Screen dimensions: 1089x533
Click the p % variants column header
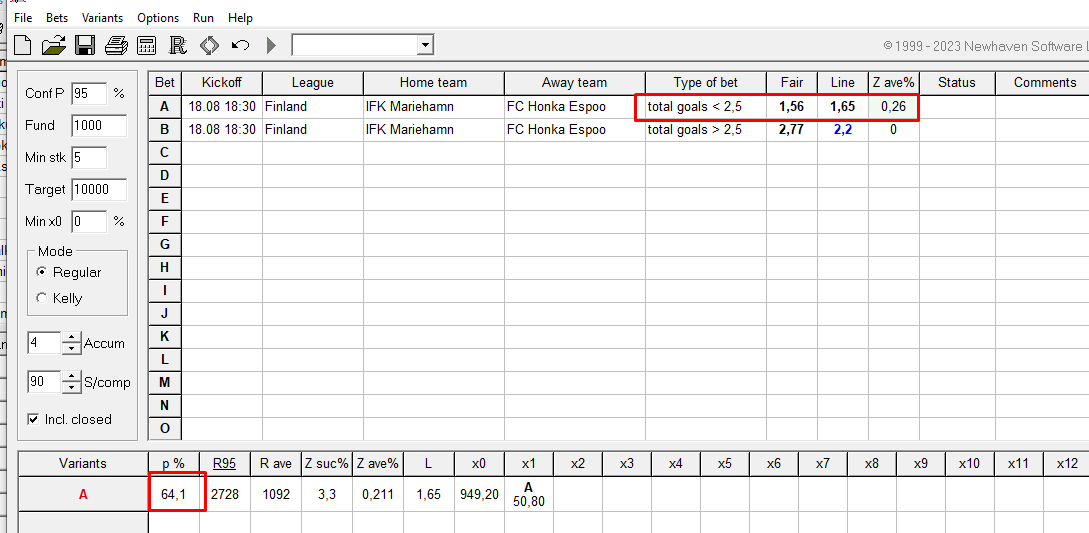point(174,464)
